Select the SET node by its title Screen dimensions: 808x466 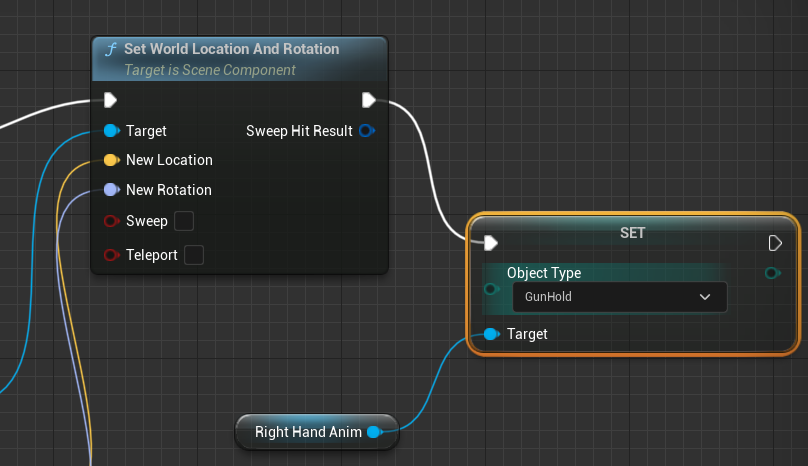click(x=633, y=232)
